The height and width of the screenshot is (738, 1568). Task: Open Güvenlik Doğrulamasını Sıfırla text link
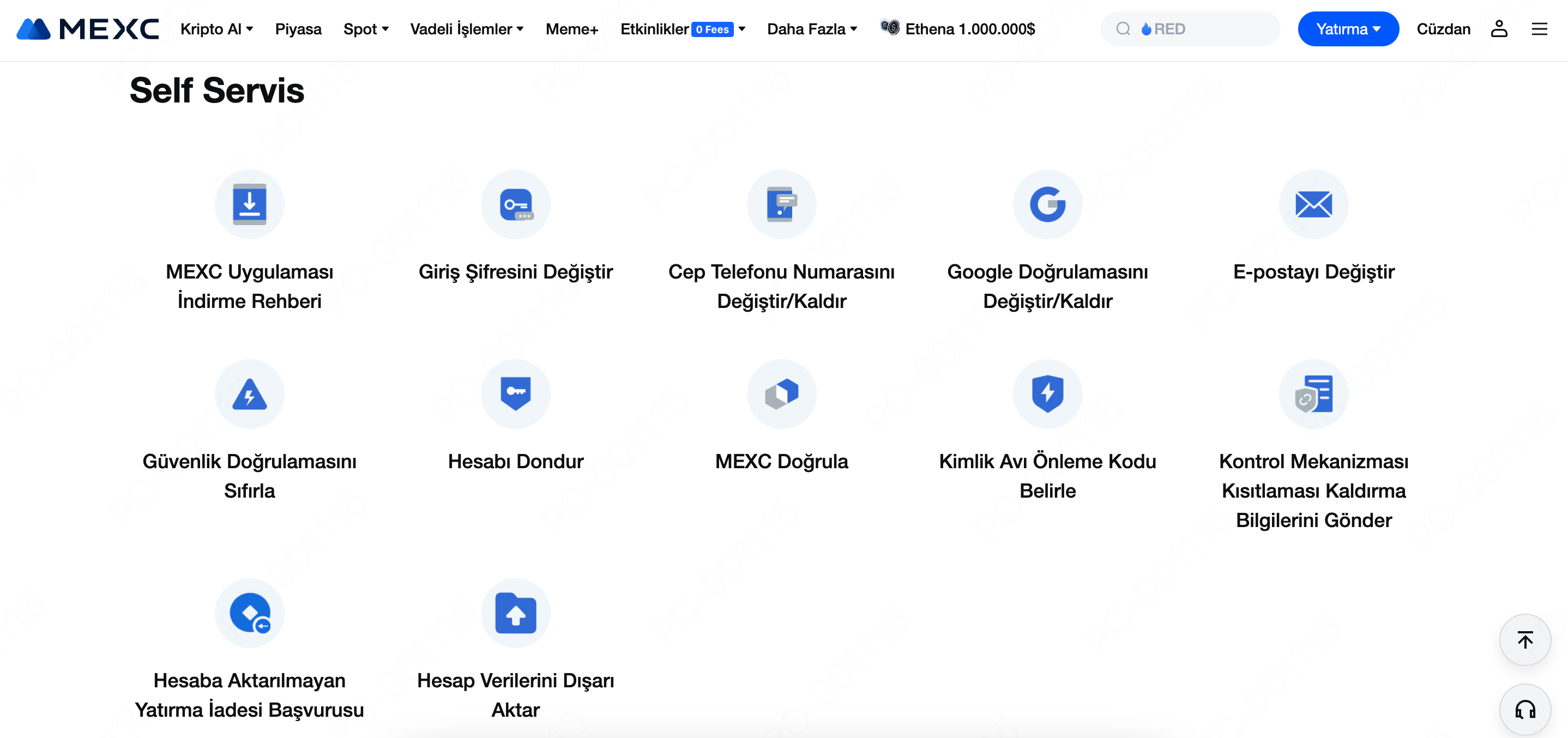tap(250, 476)
